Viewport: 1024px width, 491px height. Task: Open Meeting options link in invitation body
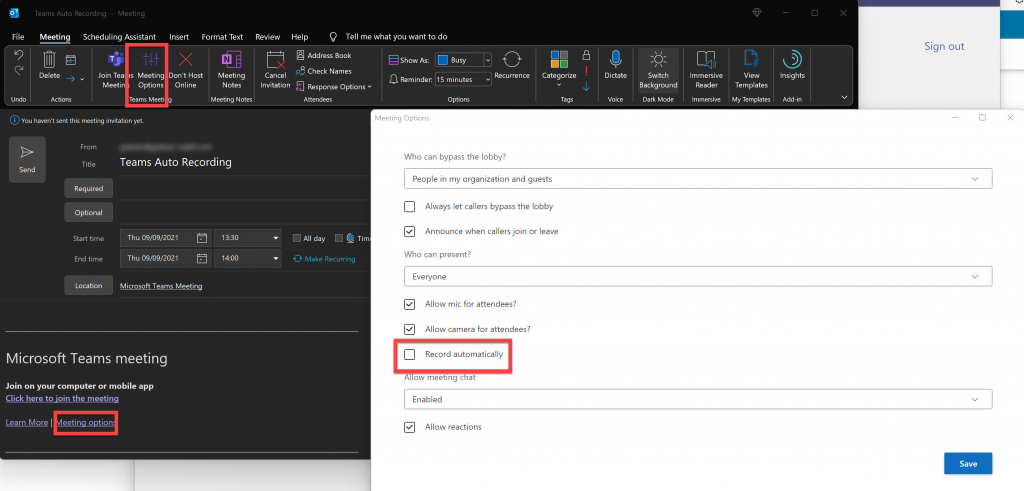coord(86,422)
